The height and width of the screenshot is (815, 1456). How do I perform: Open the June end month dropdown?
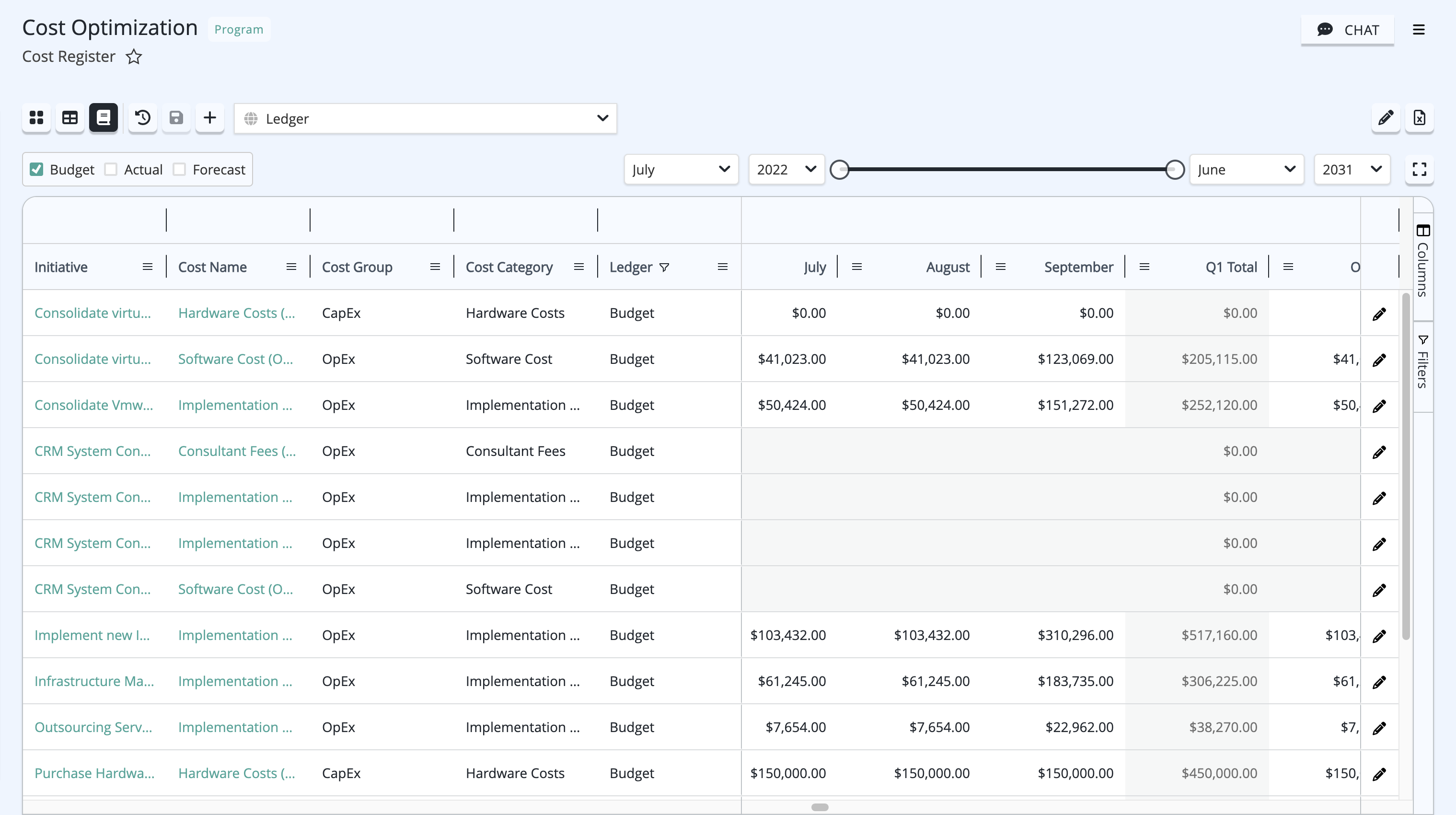[1246, 169]
